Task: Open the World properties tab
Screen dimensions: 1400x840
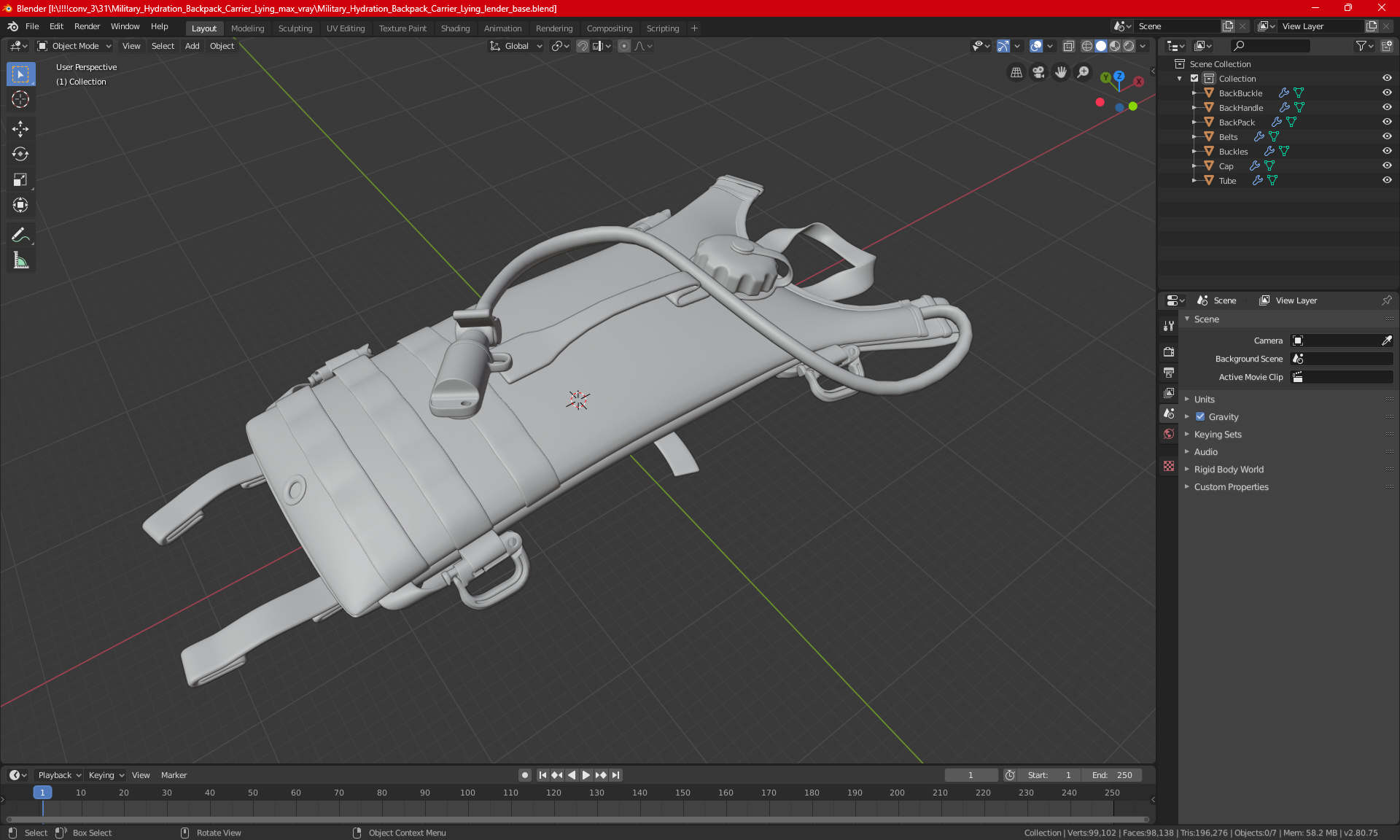Action: click(1169, 434)
